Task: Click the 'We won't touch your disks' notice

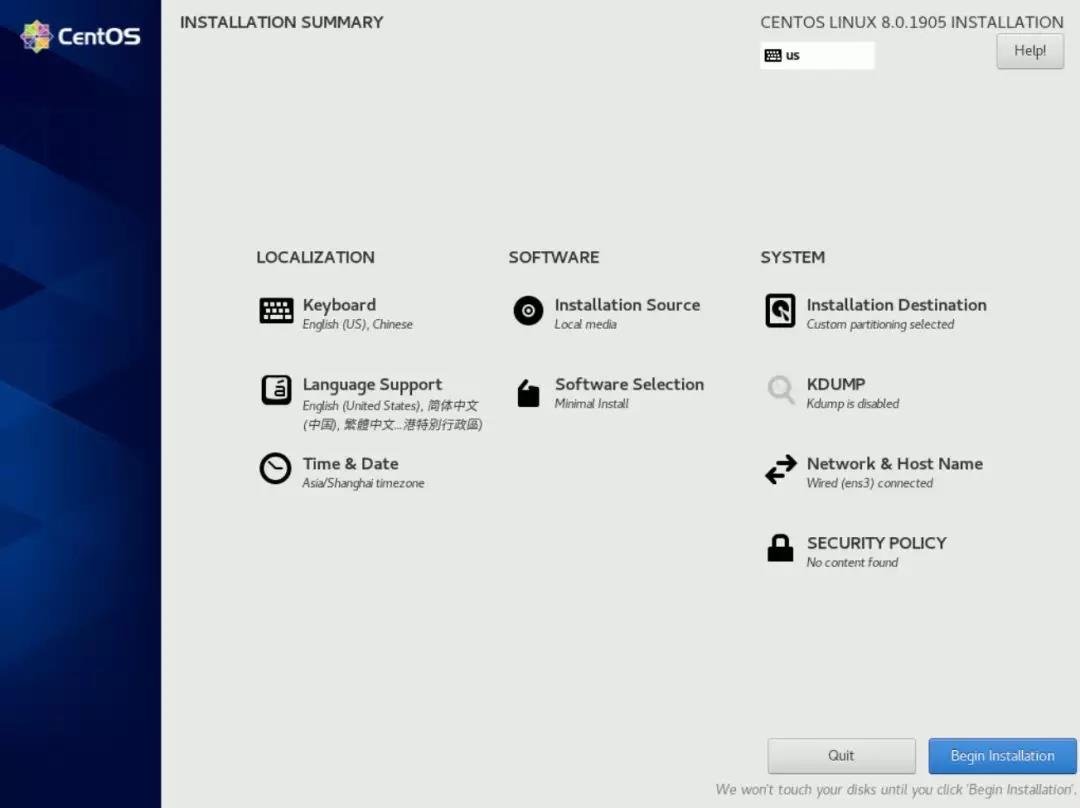Action: point(895,789)
